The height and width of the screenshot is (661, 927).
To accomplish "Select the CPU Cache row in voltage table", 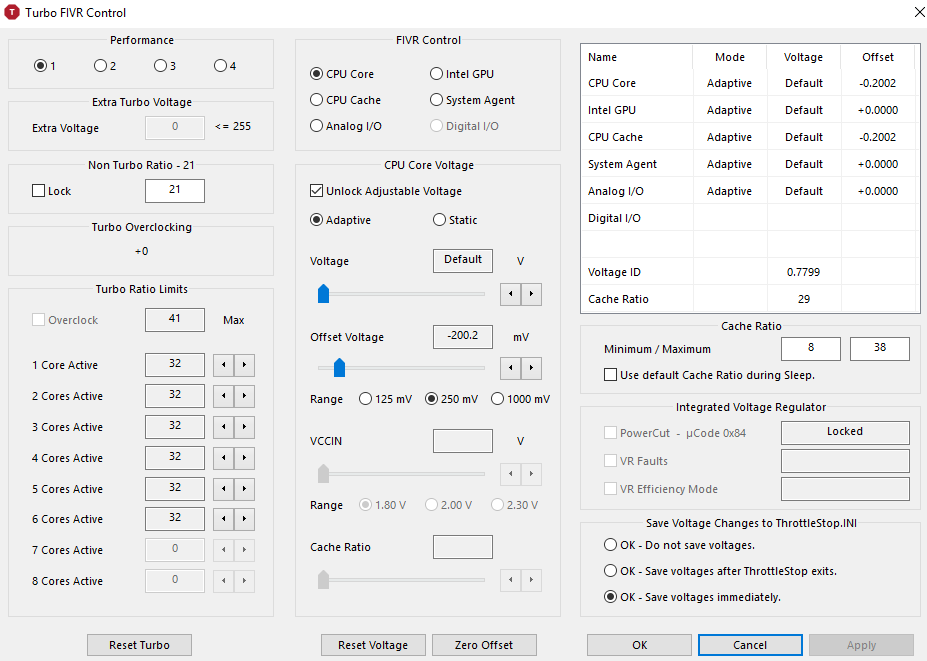I will [748, 137].
